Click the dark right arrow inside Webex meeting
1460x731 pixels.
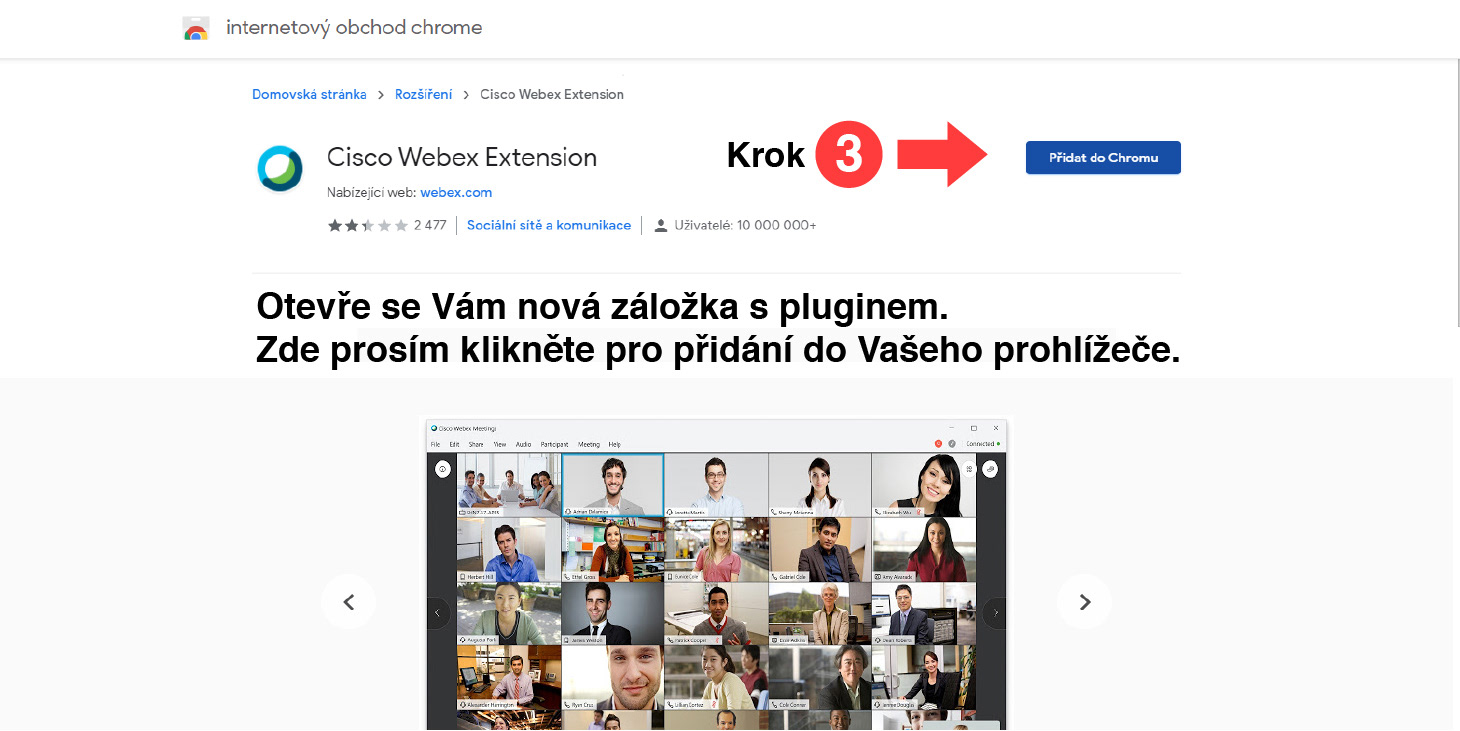coord(995,613)
